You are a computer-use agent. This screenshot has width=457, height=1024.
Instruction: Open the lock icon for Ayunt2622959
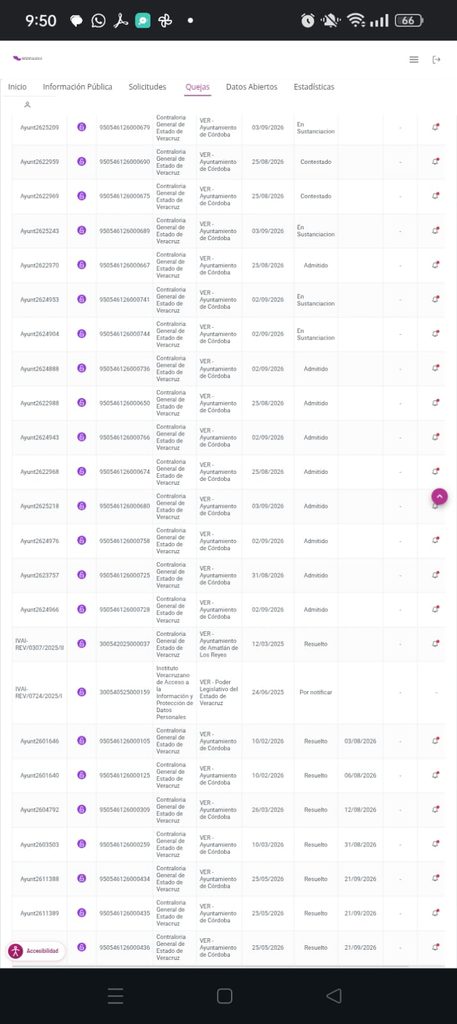click(82, 161)
